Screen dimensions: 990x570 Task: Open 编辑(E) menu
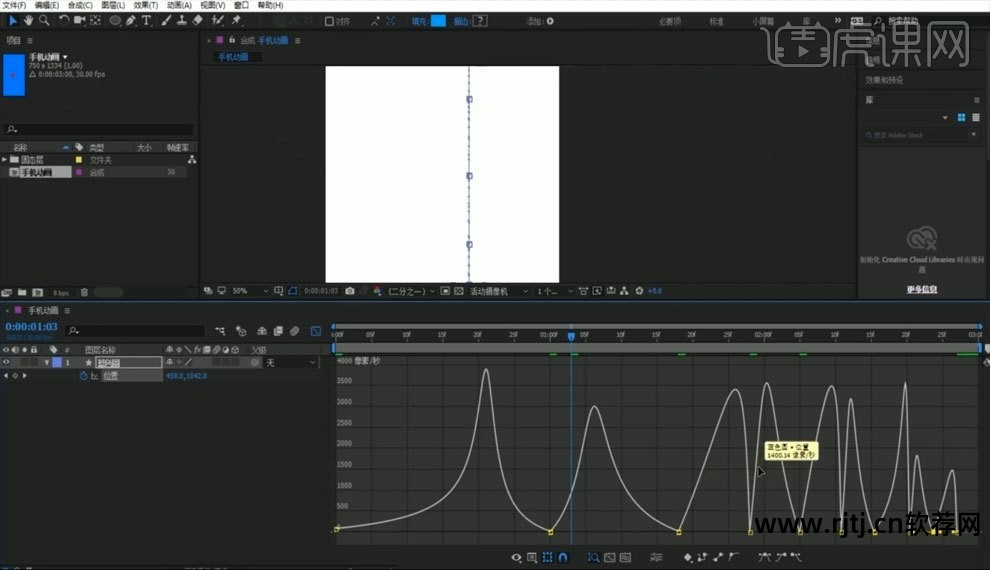pyautogui.click(x=47, y=5)
